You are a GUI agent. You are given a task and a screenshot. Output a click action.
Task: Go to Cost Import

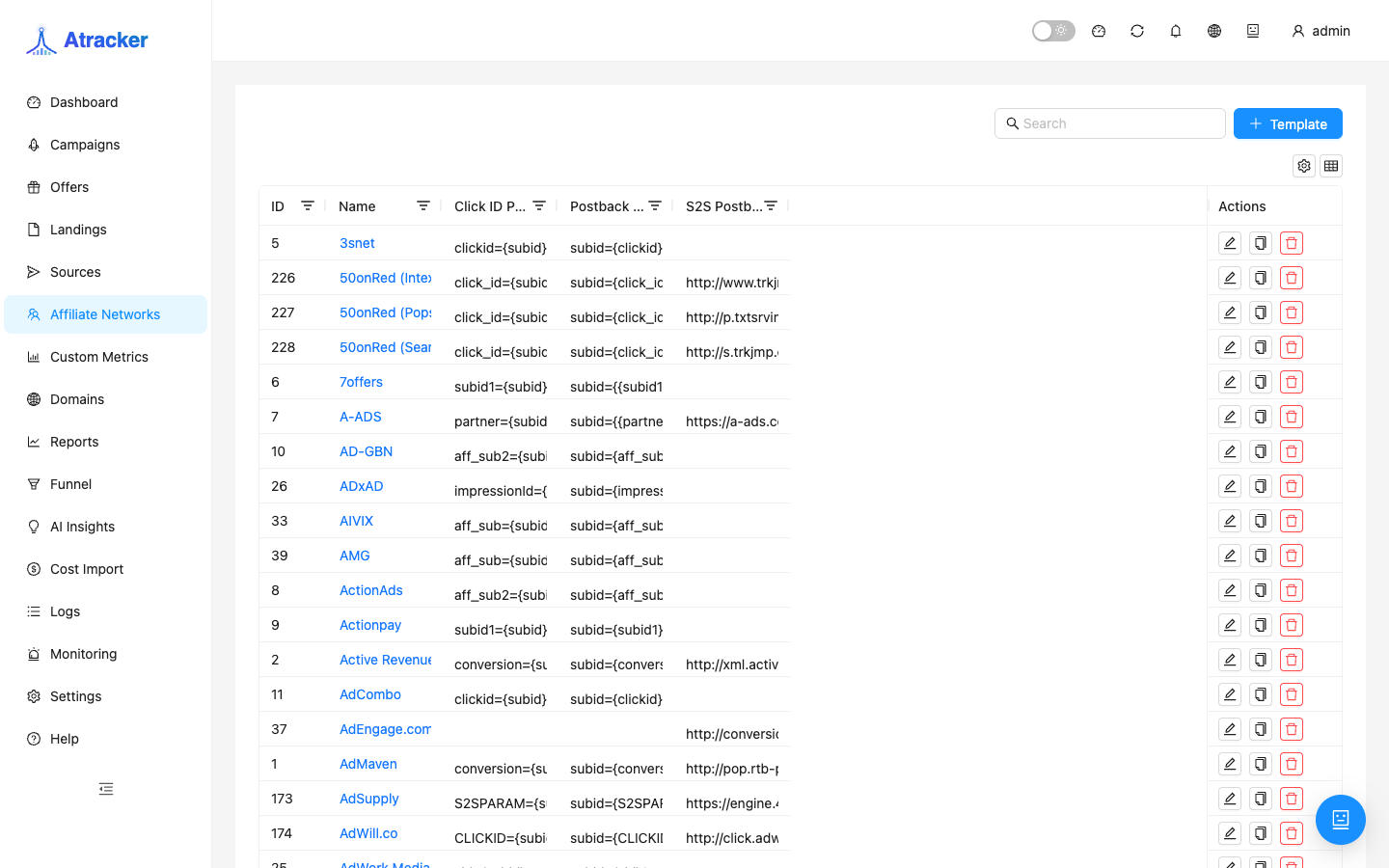[x=106, y=569]
